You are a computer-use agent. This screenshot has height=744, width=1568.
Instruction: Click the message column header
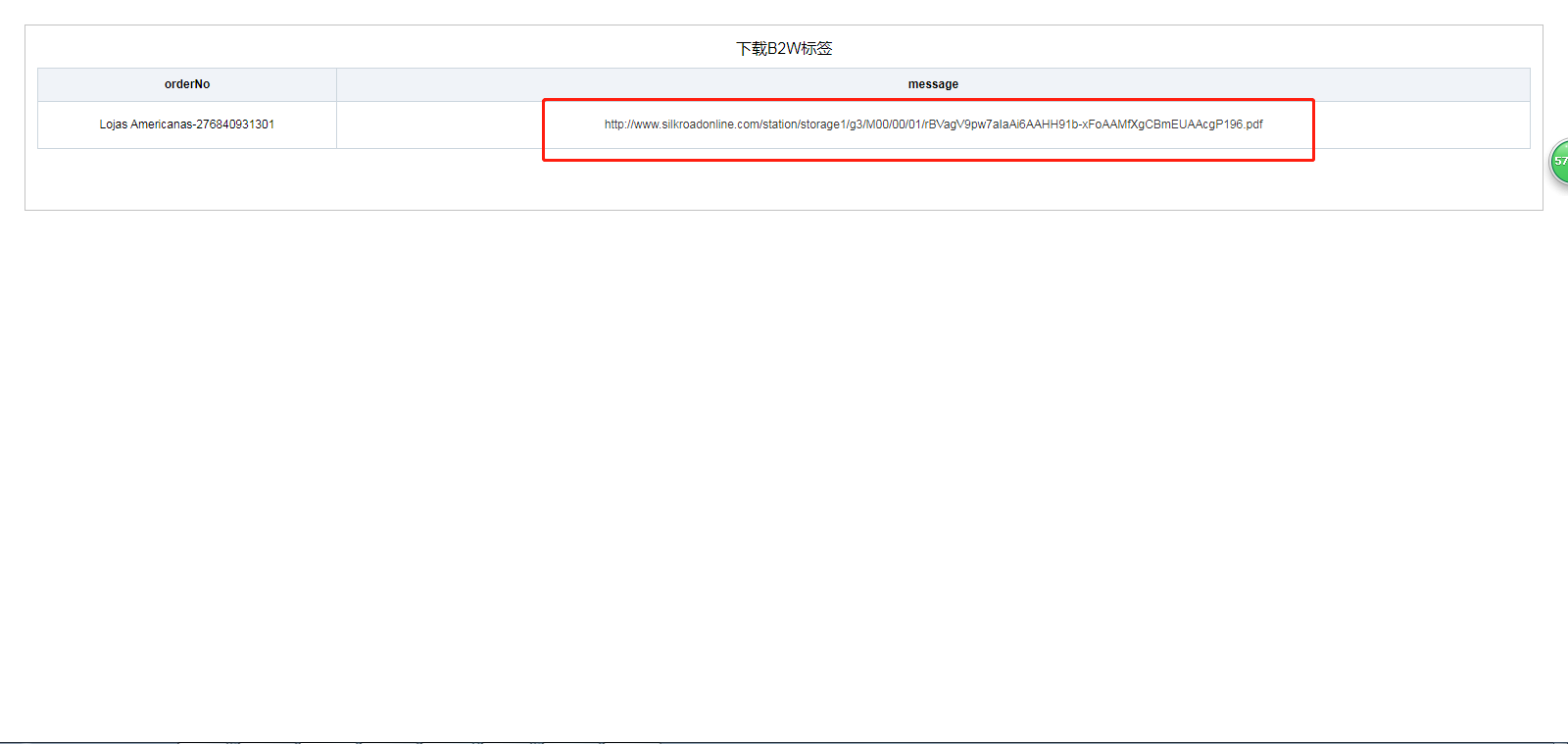[933, 84]
